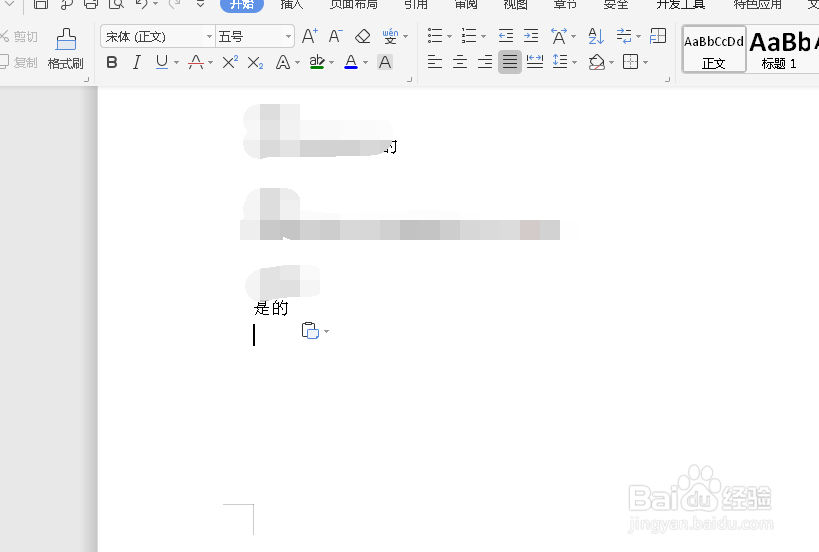Expand font color dropdown arrow
This screenshot has height=552, width=819.
[x=365, y=63]
